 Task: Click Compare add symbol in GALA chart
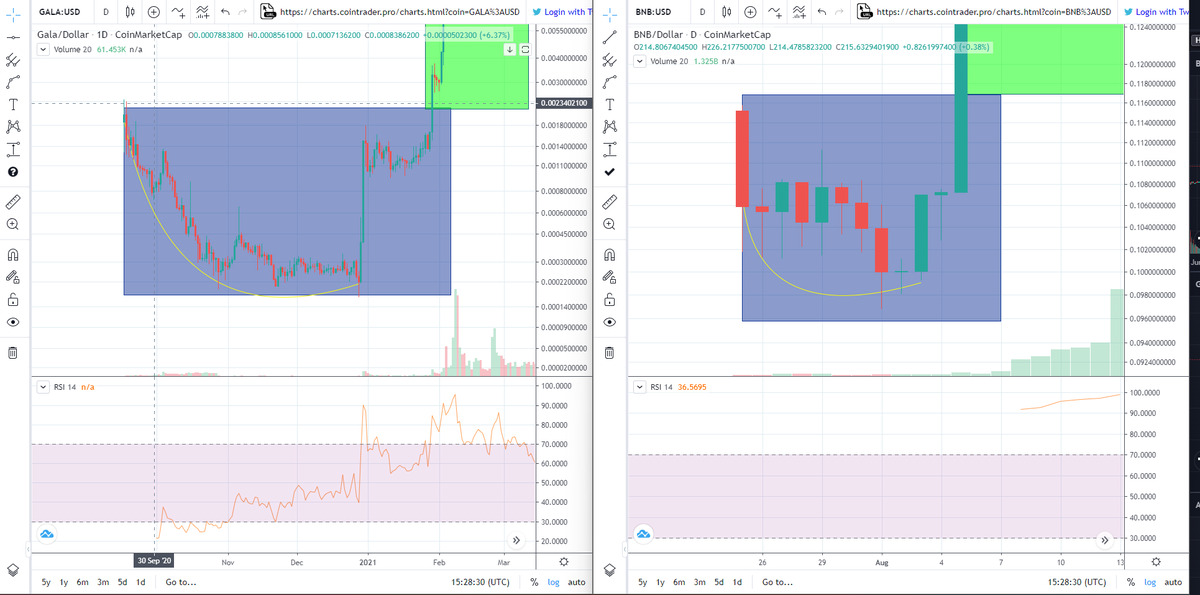(154, 12)
